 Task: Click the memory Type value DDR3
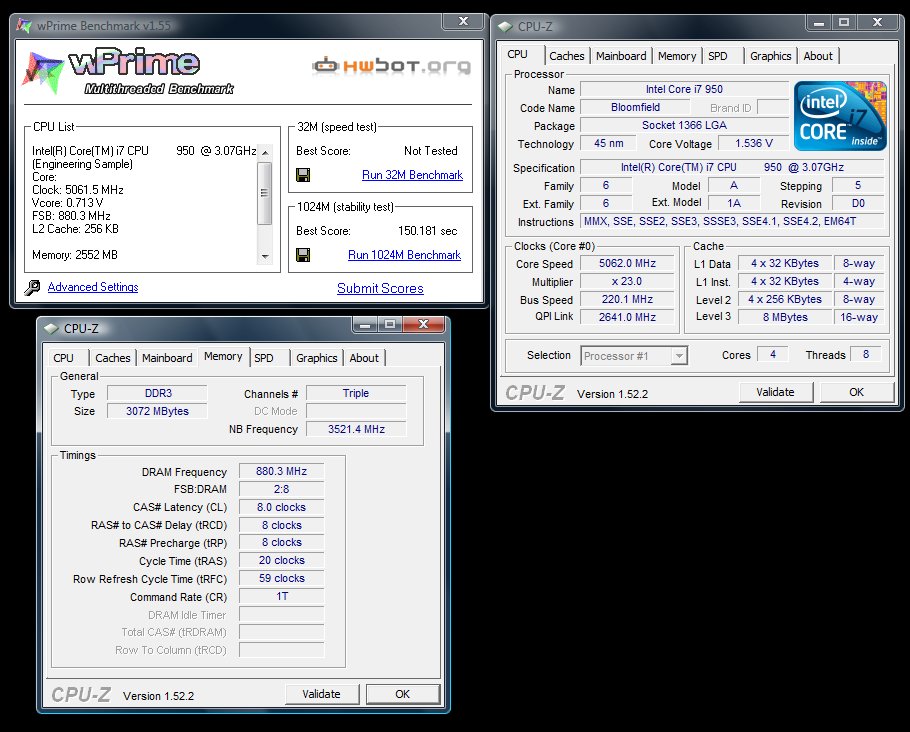158,393
